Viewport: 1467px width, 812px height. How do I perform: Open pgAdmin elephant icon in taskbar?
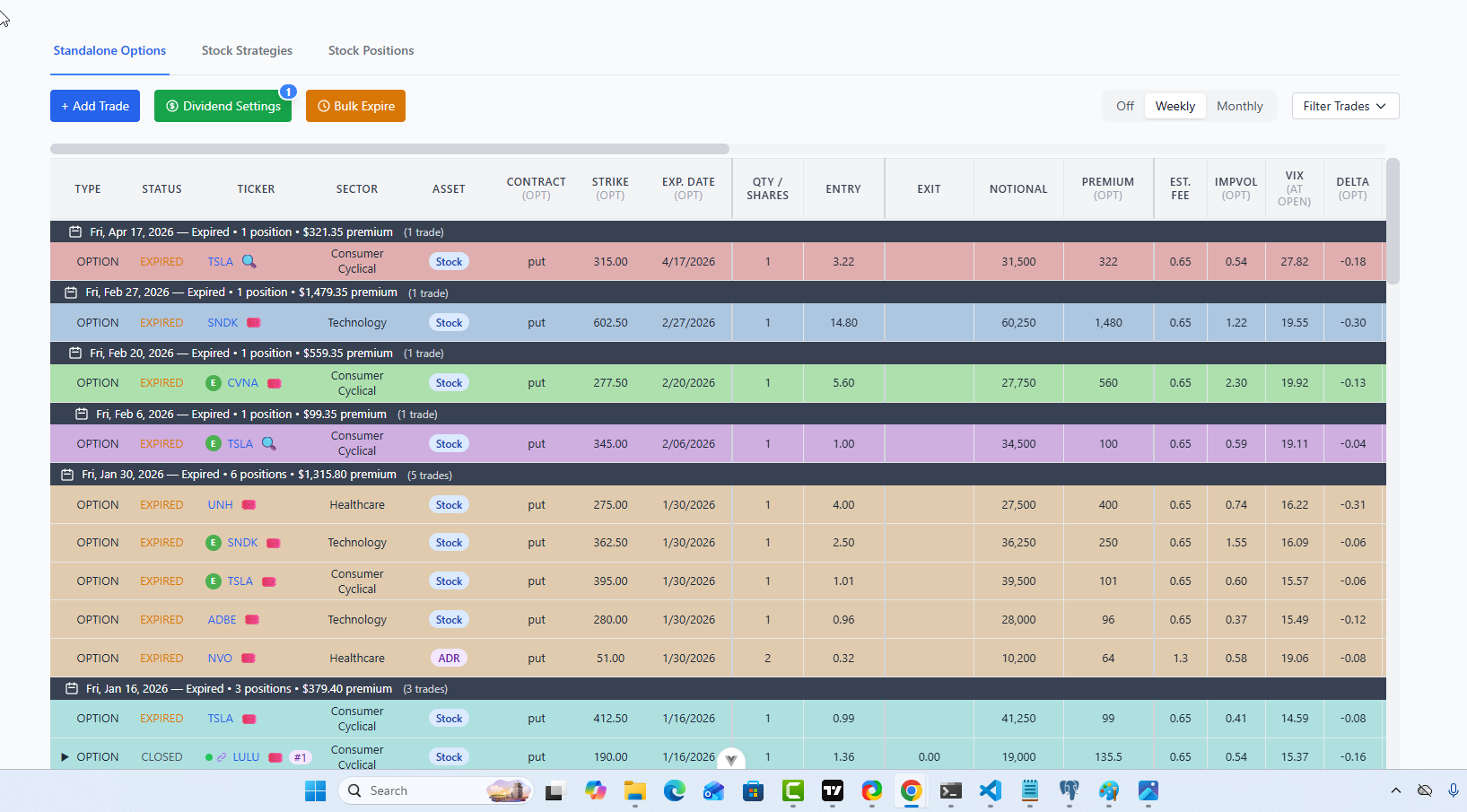pyautogui.click(x=1070, y=790)
